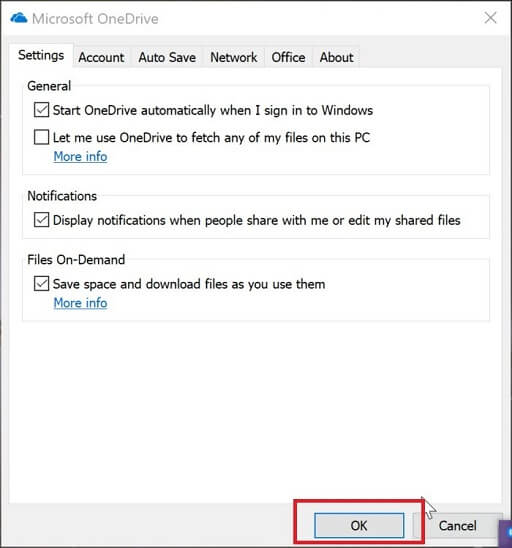Open More info link under Files On-Demand
The width and height of the screenshot is (512, 548).
point(80,303)
